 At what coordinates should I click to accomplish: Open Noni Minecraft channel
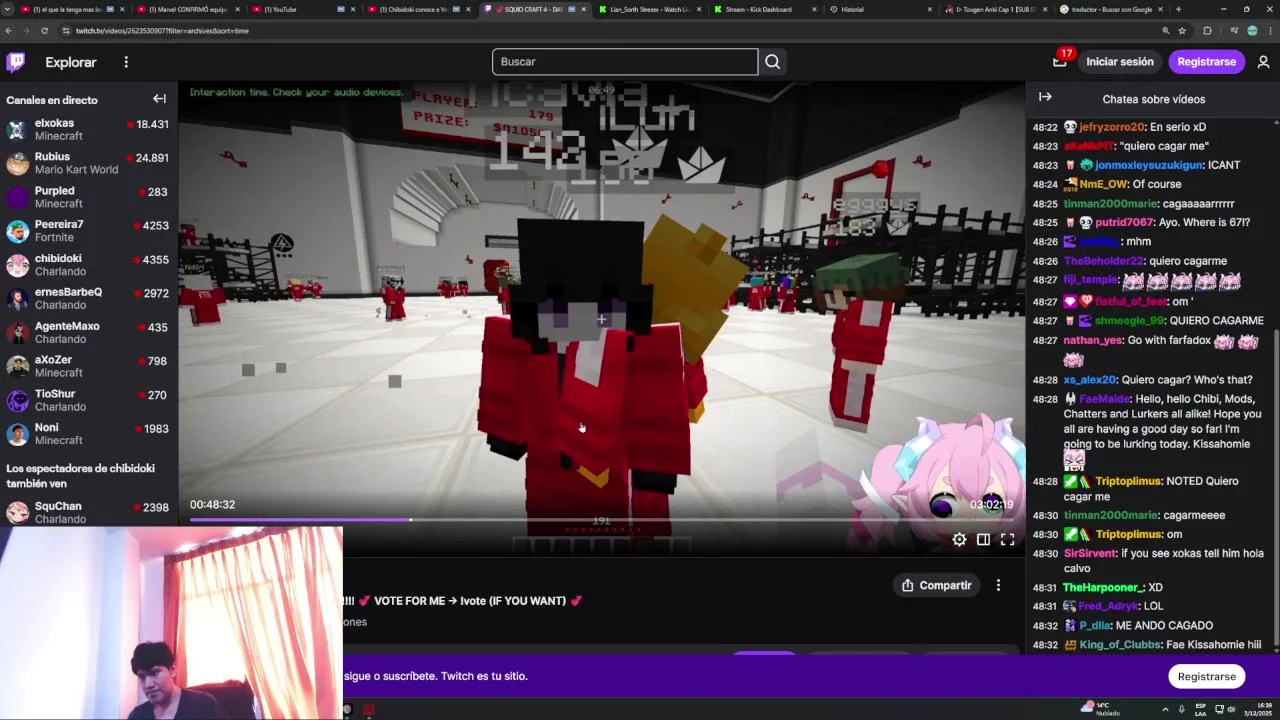click(89, 434)
